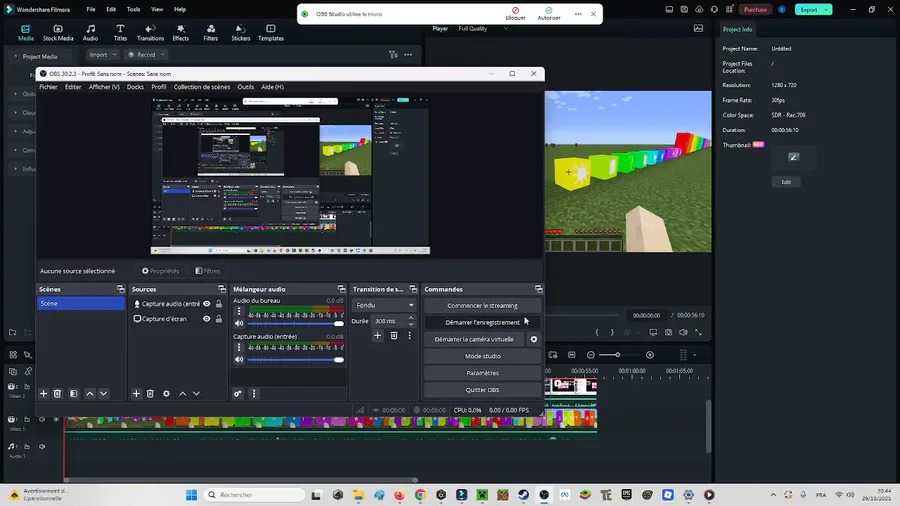Open Capture audio (entrée) mixer options menu
Viewport: 900px width, 506px height.
[x=239, y=347]
